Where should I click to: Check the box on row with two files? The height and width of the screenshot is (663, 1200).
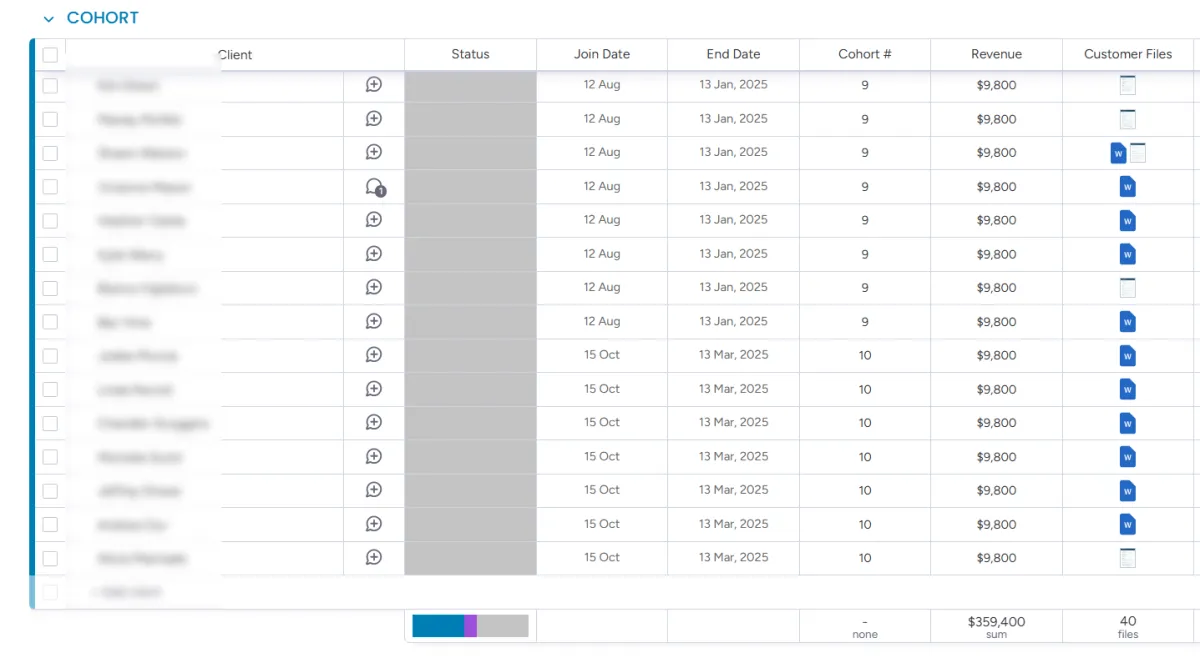[50, 153]
